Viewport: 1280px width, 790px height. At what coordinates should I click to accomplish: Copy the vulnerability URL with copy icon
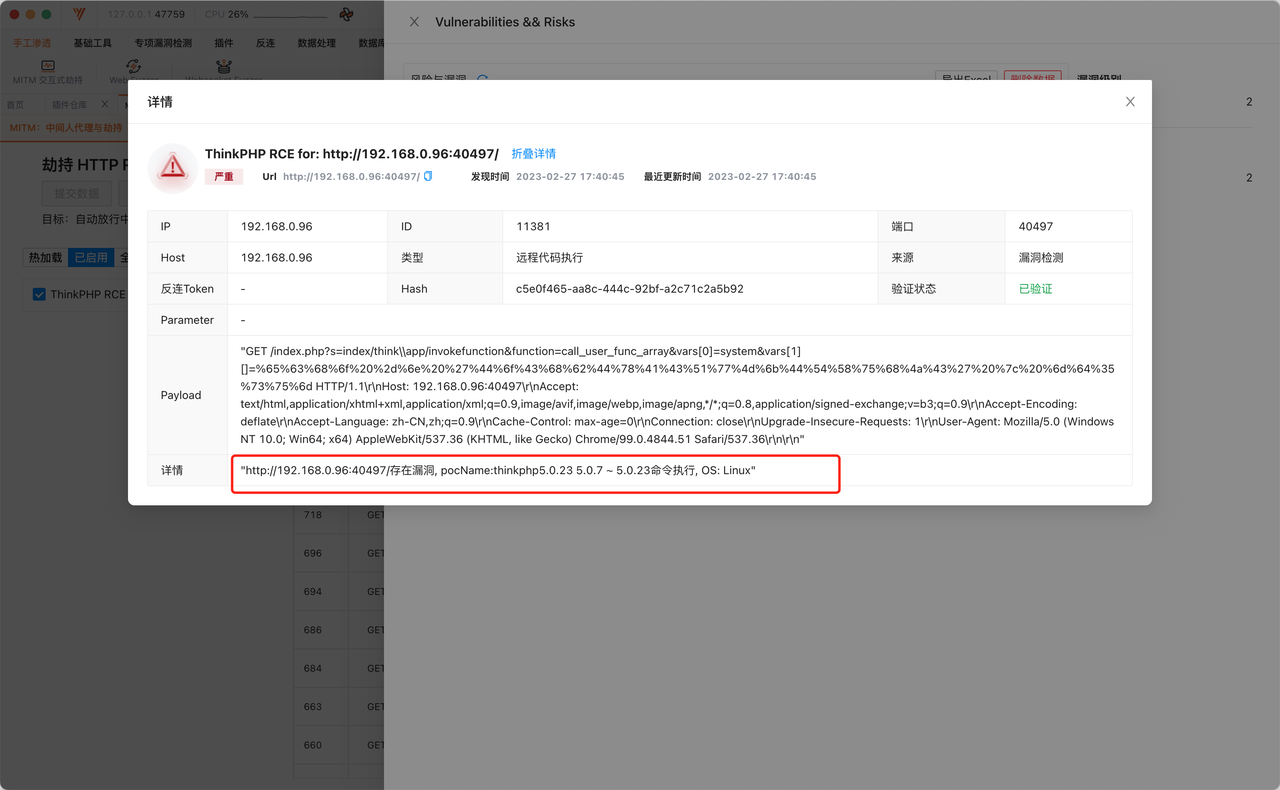click(428, 176)
